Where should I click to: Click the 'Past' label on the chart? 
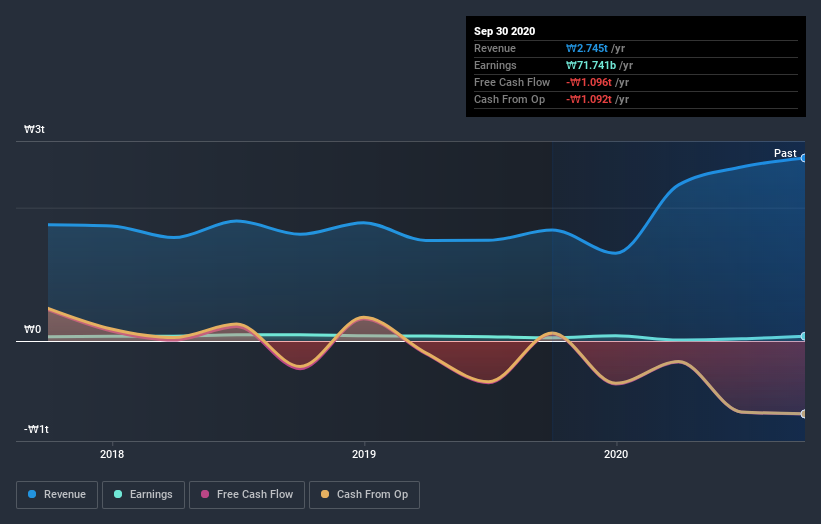(x=785, y=153)
